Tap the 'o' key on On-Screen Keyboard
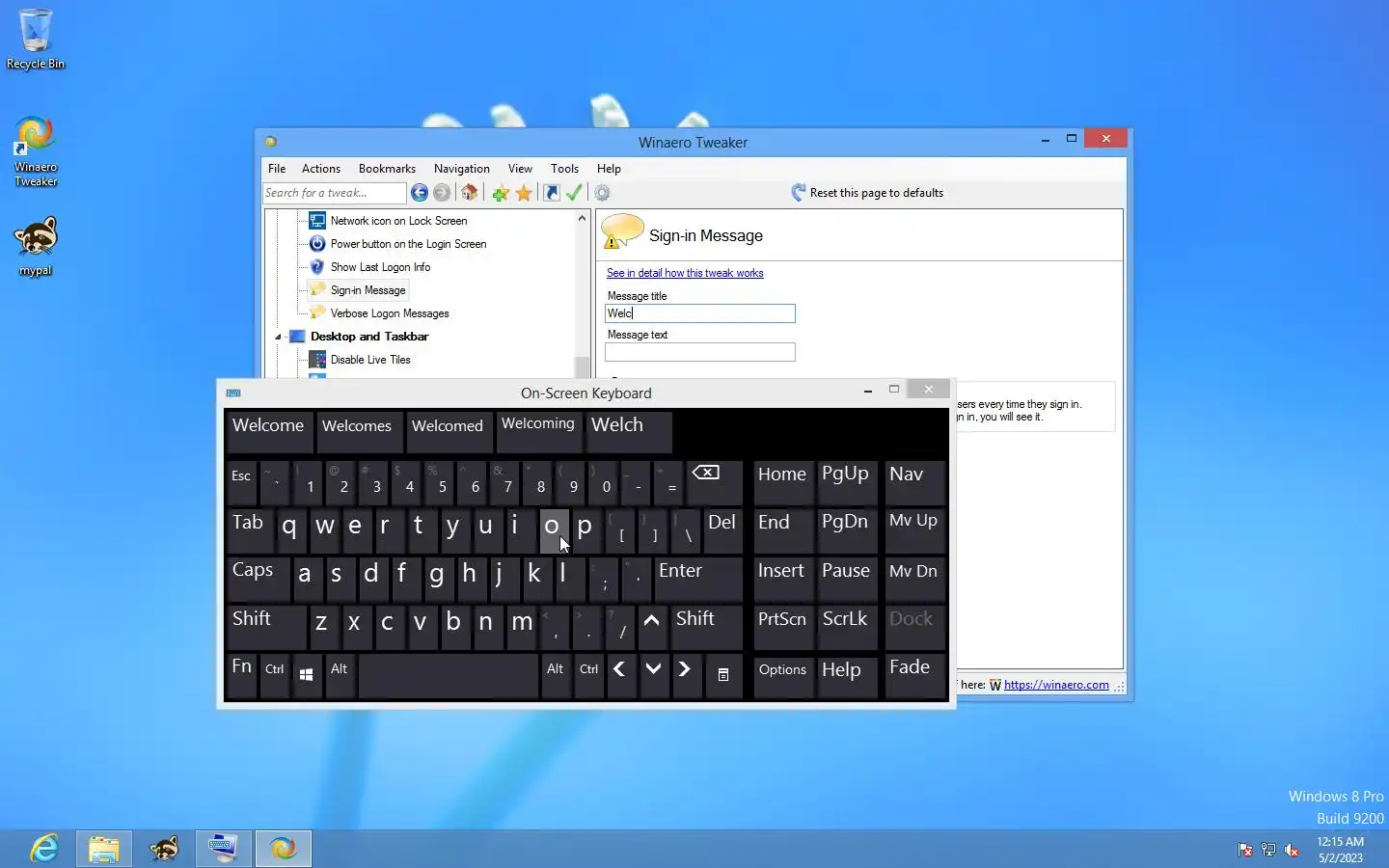Screen dimensions: 1389x868 pyautogui.click(x=553, y=530)
